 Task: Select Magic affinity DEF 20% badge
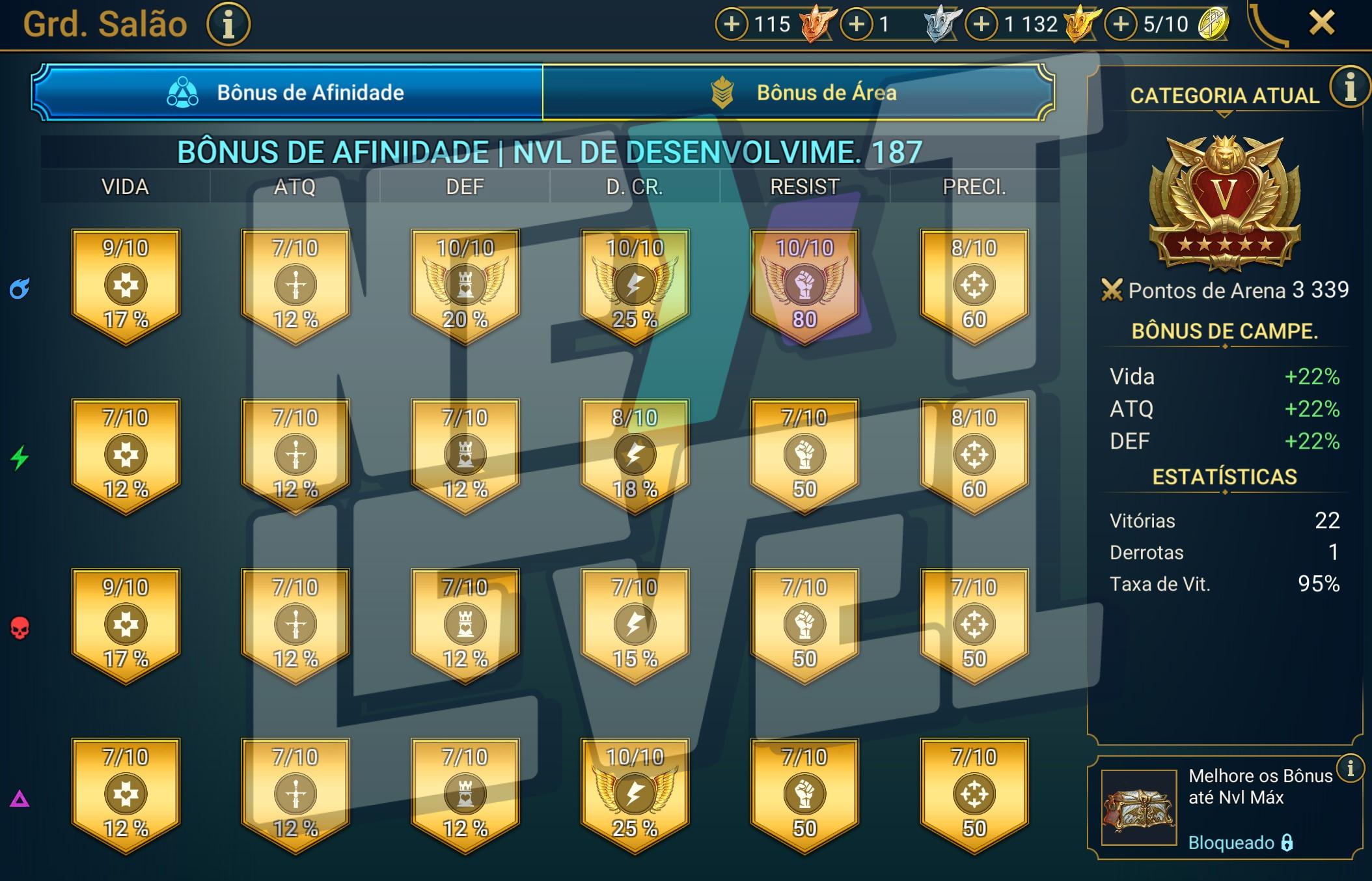click(x=465, y=286)
